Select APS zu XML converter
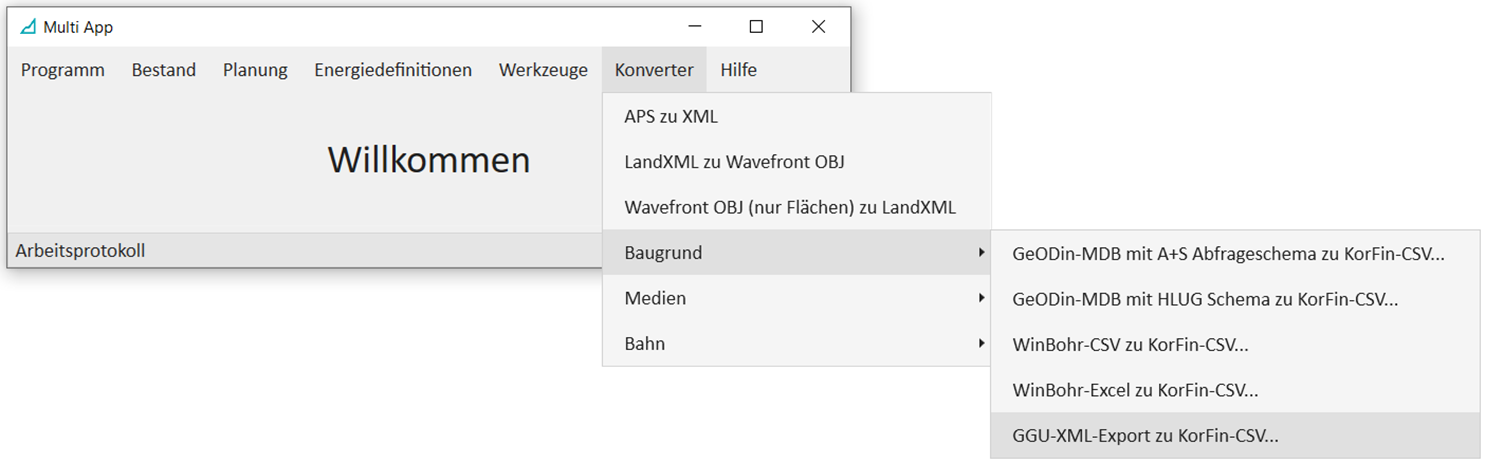Image resolution: width=1485 pixels, height=463 pixels. tap(796, 117)
